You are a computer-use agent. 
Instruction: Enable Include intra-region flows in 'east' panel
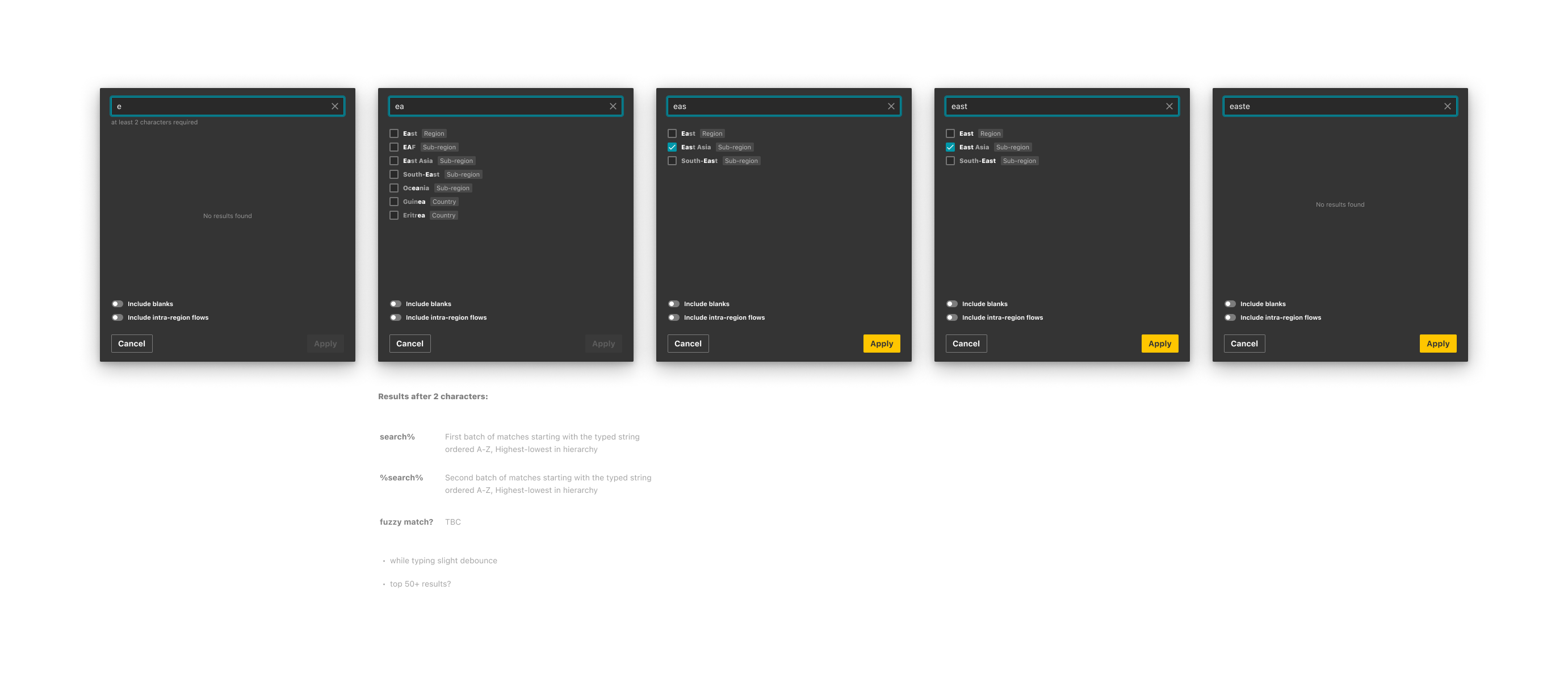point(952,317)
